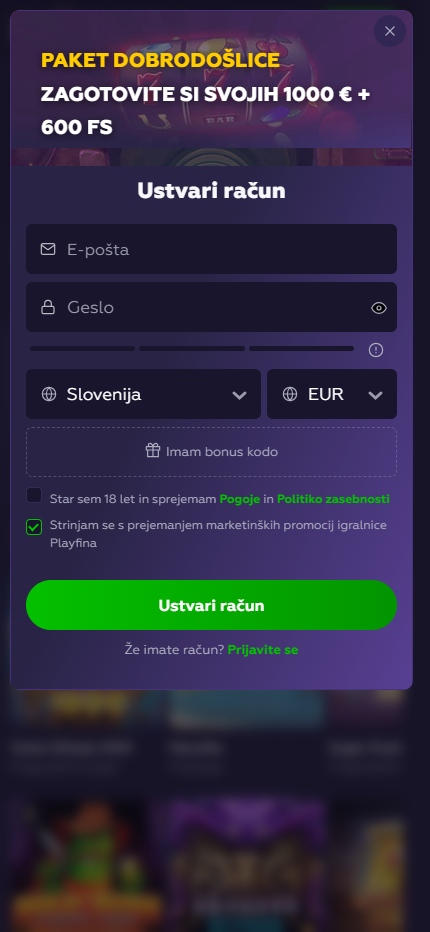Click the globe icon beside Slovenija
Viewport: 430px width, 932px height.
coord(49,394)
